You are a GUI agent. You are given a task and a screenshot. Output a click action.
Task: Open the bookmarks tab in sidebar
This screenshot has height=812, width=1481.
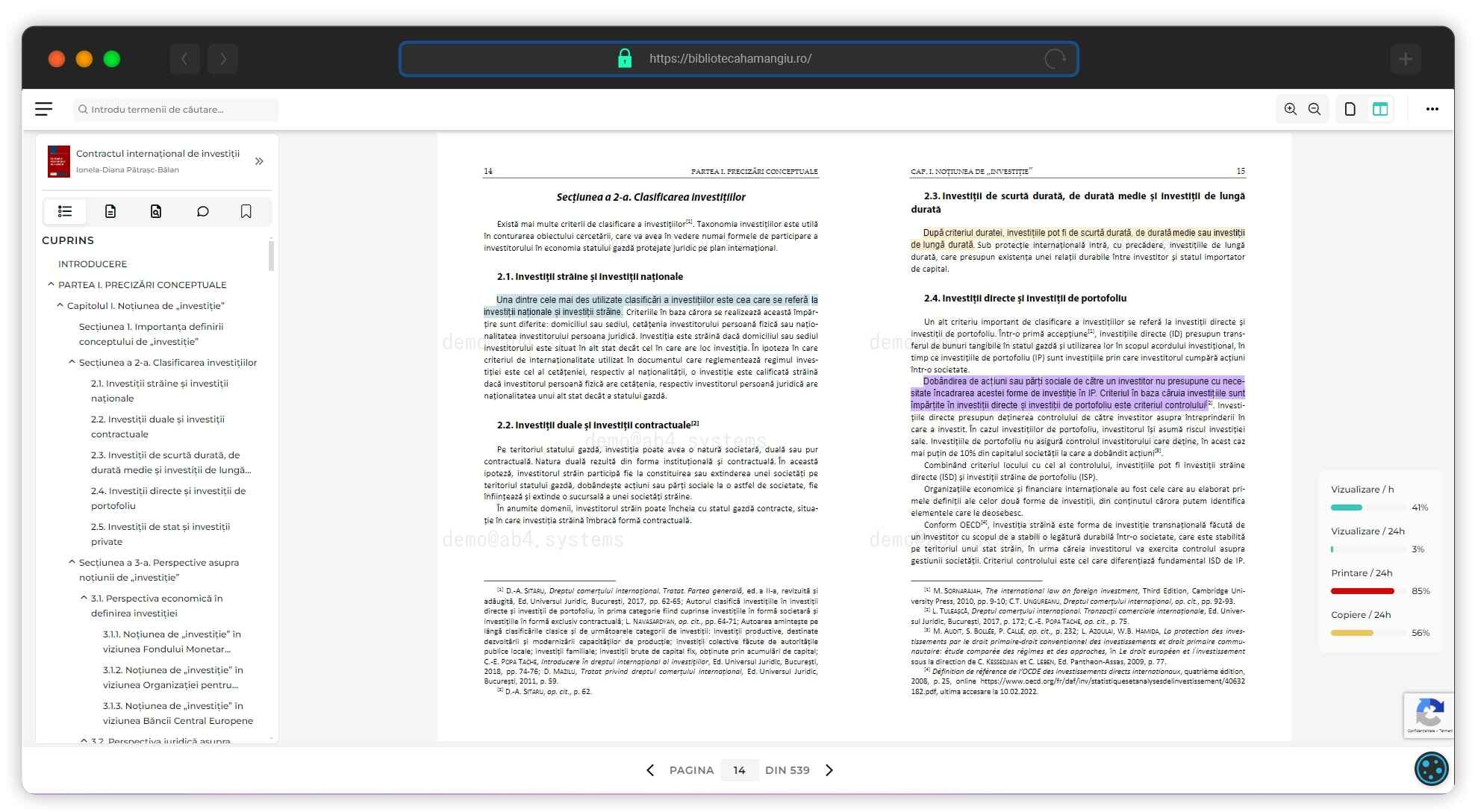click(246, 212)
